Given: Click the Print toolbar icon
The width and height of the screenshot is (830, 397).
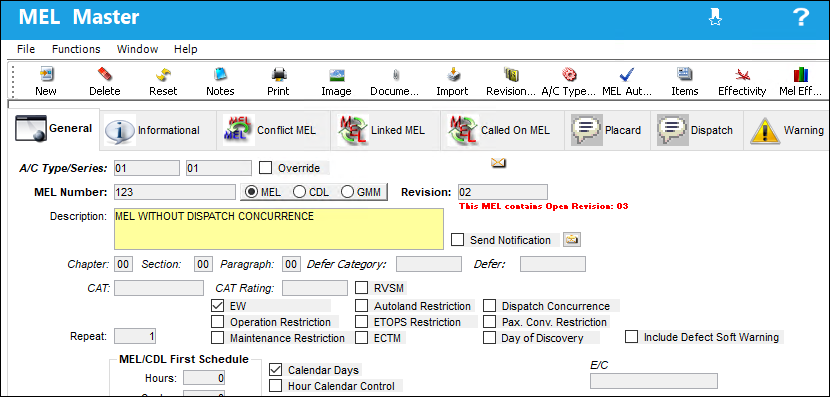Looking at the screenshot, I should (278, 74).
